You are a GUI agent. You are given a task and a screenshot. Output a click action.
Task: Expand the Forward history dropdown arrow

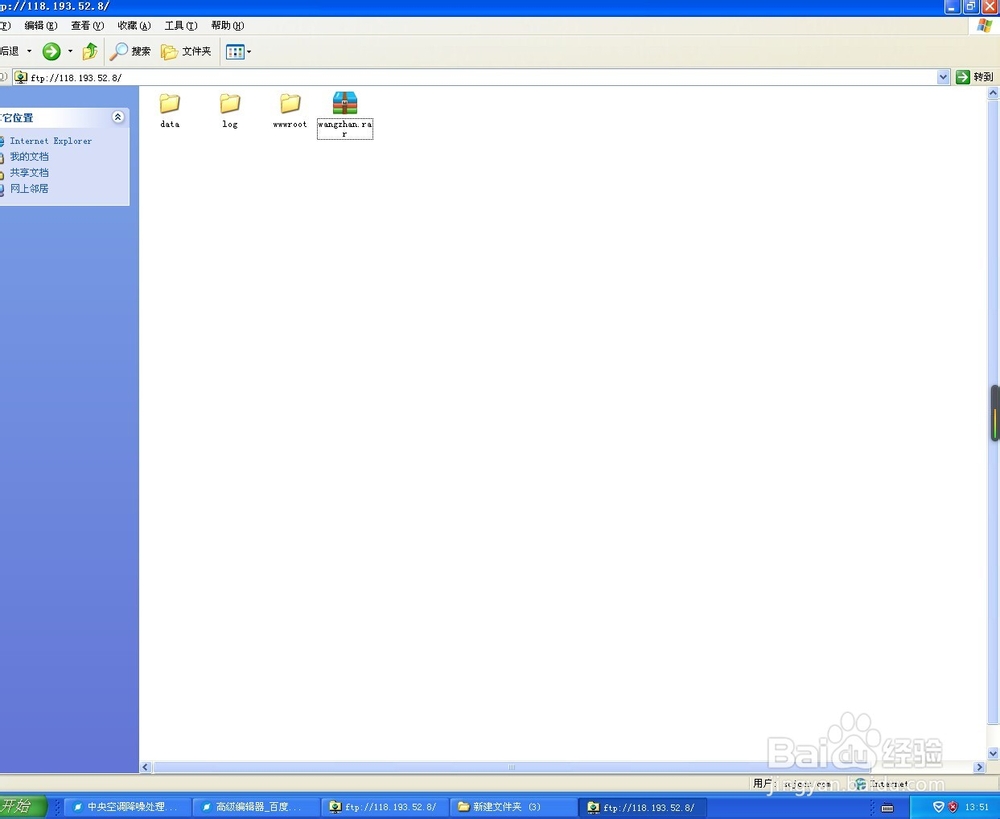click(x=70, y=51)
